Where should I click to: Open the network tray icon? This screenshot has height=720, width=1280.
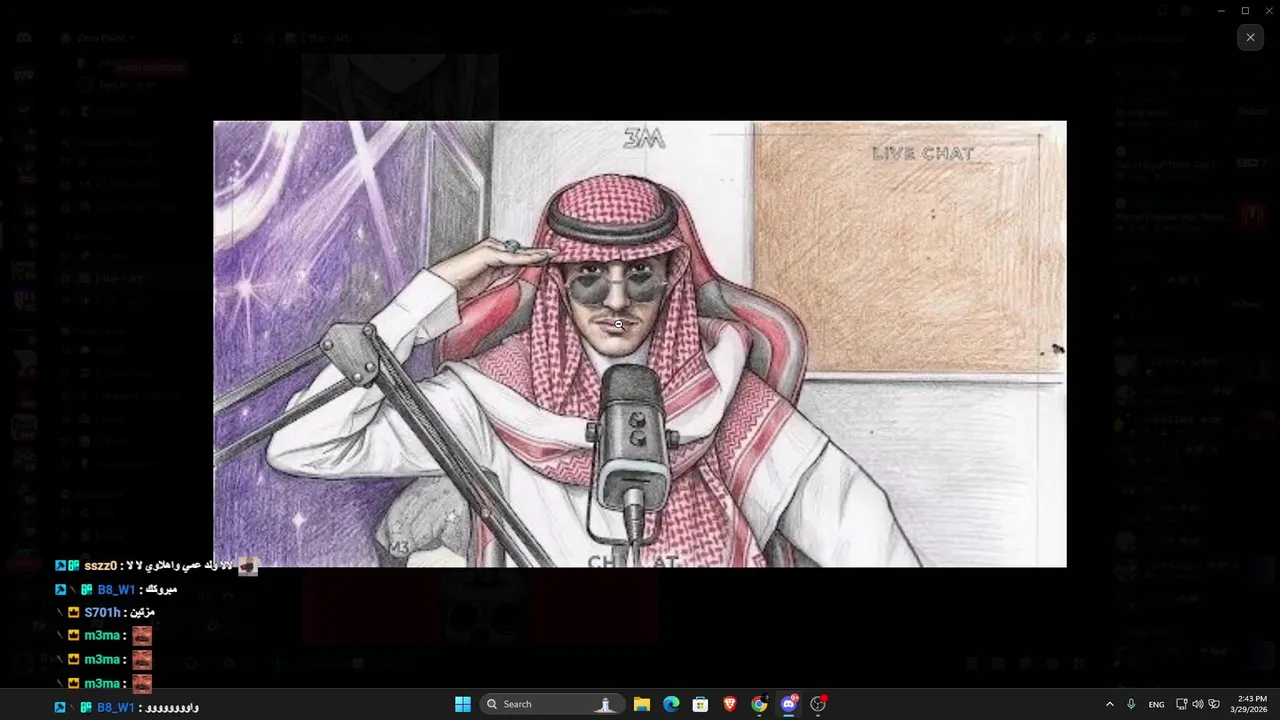pos(1181,704)
